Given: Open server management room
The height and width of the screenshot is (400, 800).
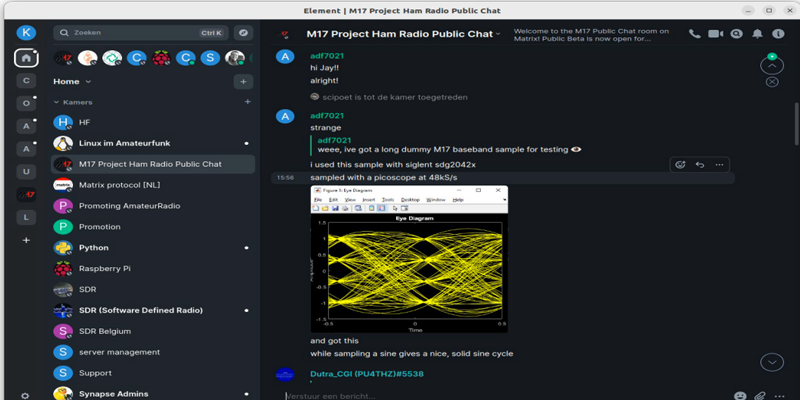Looking at the screenshot, I should coord(153,352).
